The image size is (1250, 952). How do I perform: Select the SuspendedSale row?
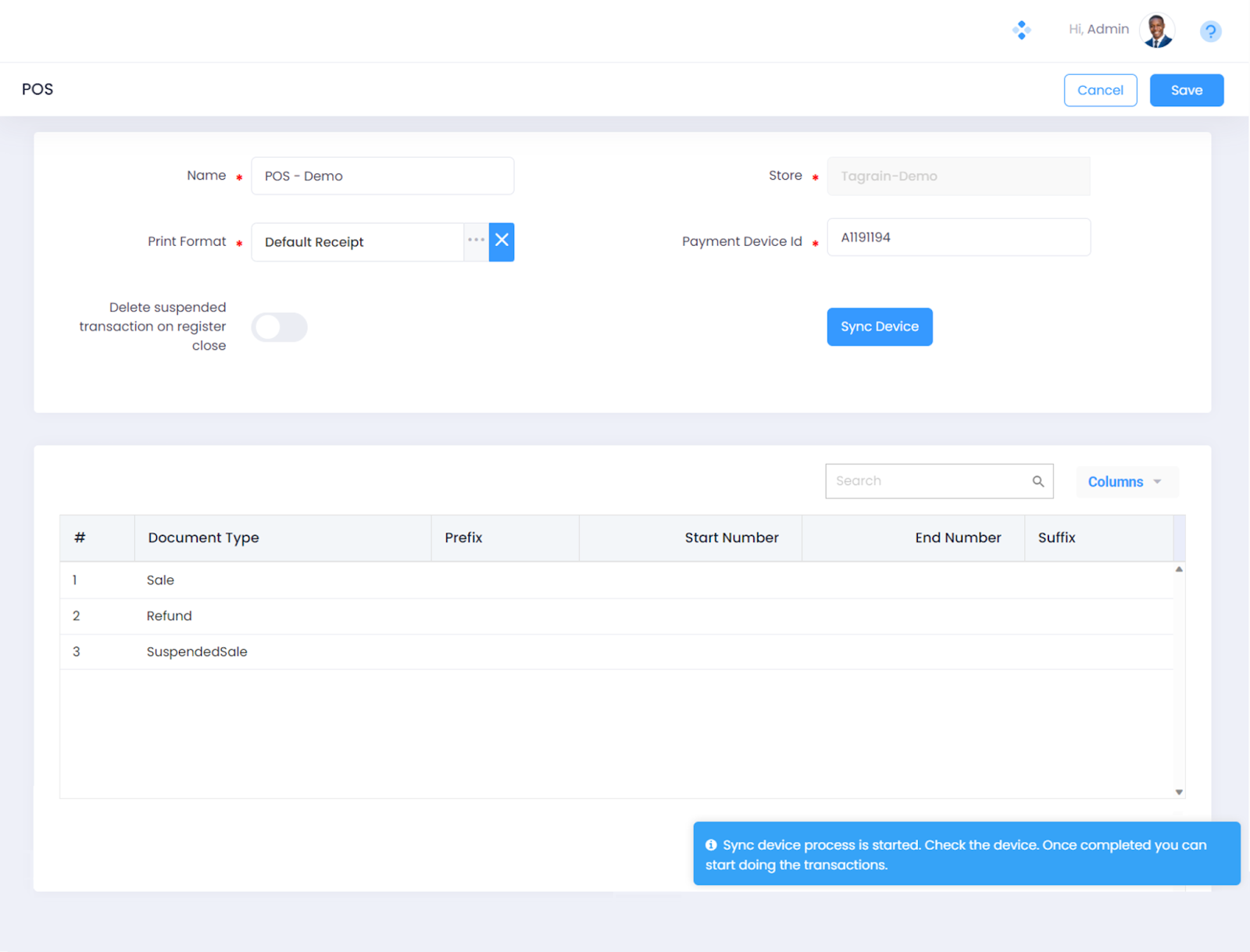pos(197,652)
